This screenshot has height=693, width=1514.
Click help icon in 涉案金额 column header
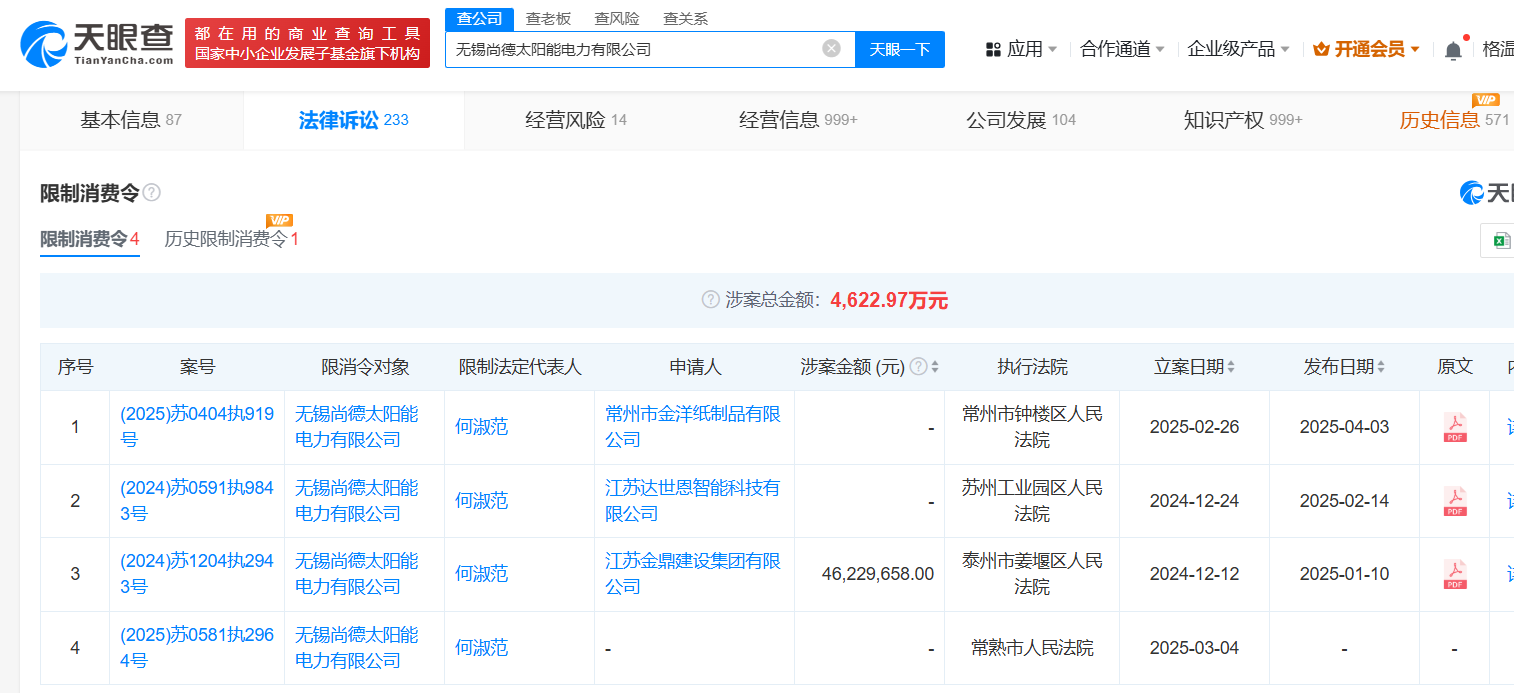[917, 367]
